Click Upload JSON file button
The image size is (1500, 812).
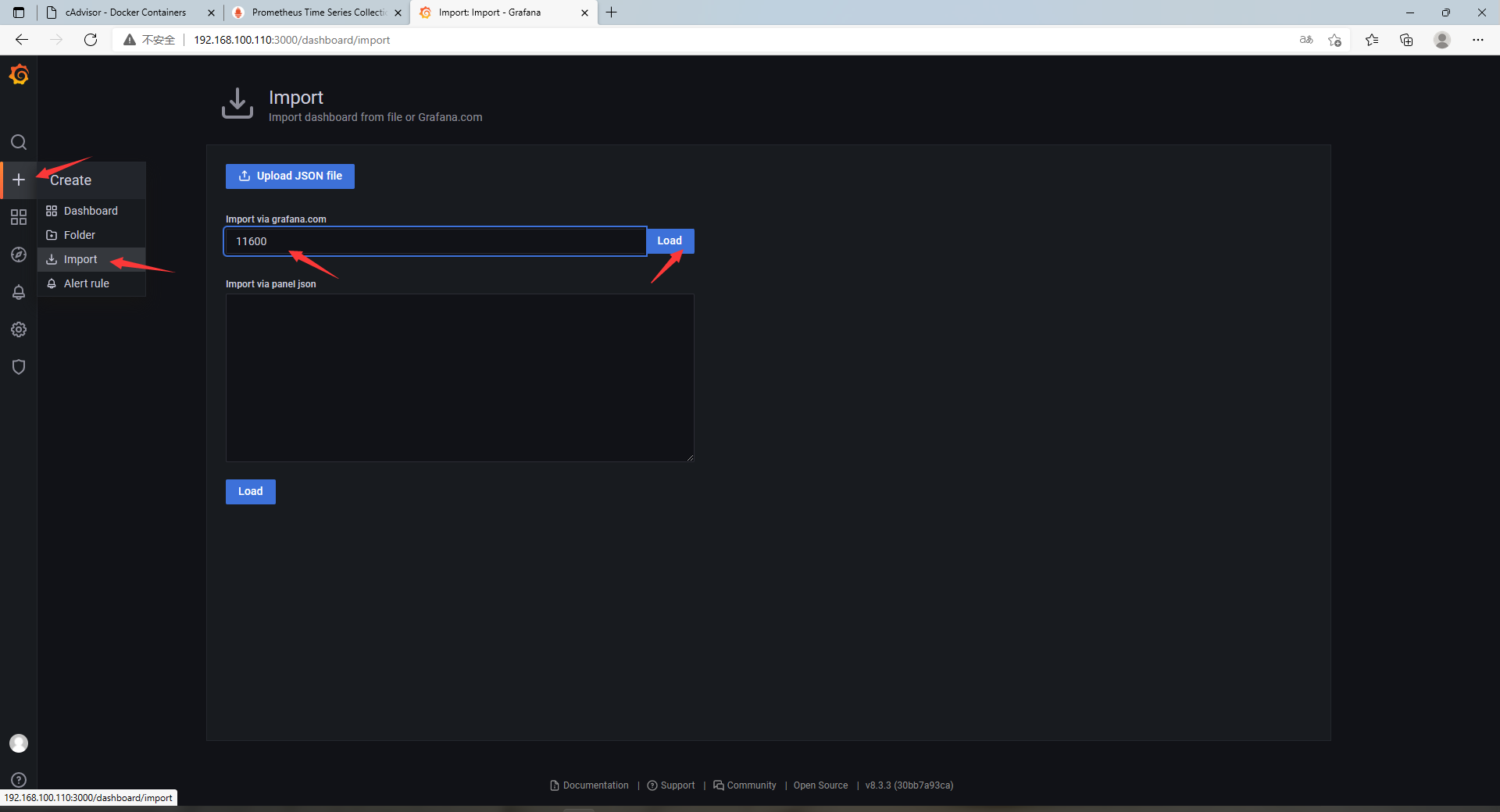[x=290, y=176]
